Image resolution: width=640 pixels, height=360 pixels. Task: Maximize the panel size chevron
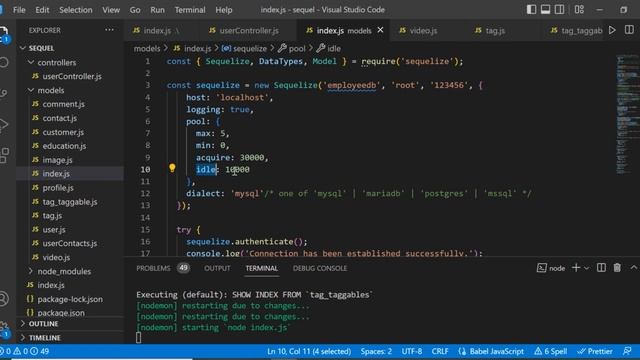(x=633, y=268)
